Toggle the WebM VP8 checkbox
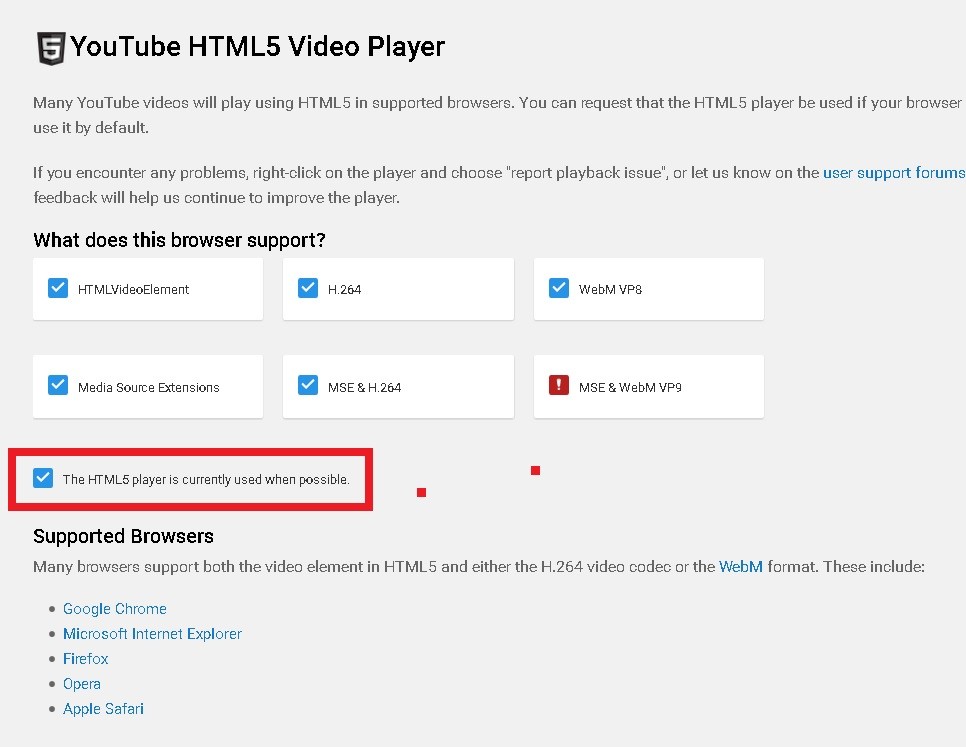Image resolution: width=966 pixels, height=747 pixels. click(x=559, y=288)
